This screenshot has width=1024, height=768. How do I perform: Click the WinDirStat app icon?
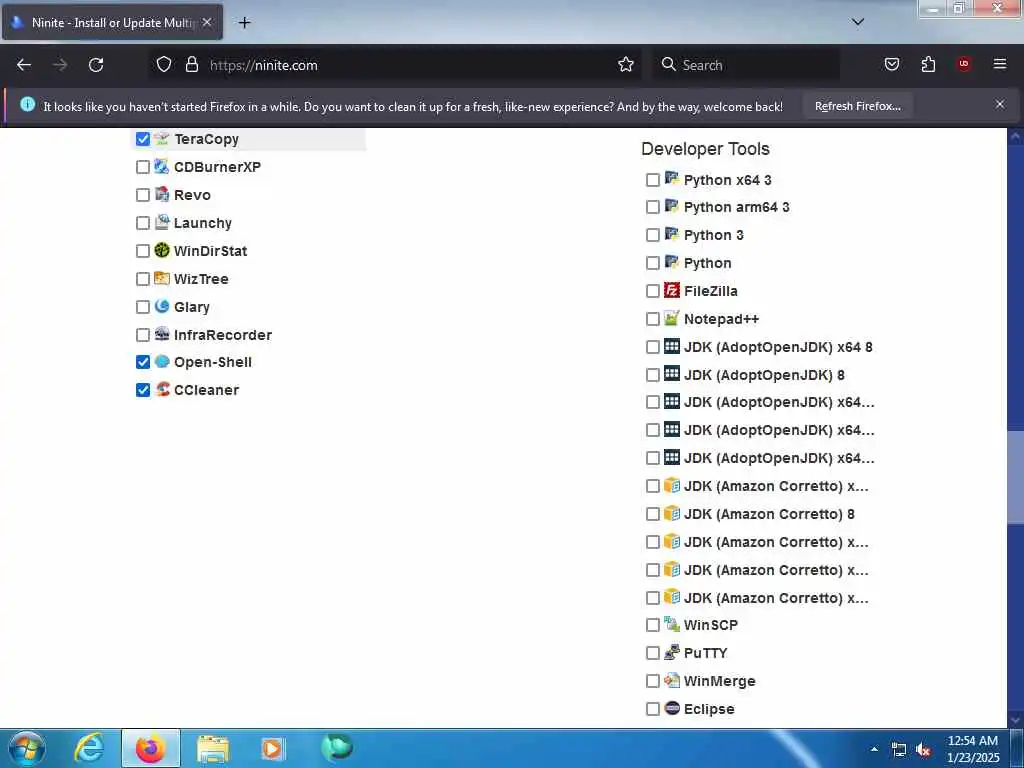(x=162, y=251)
